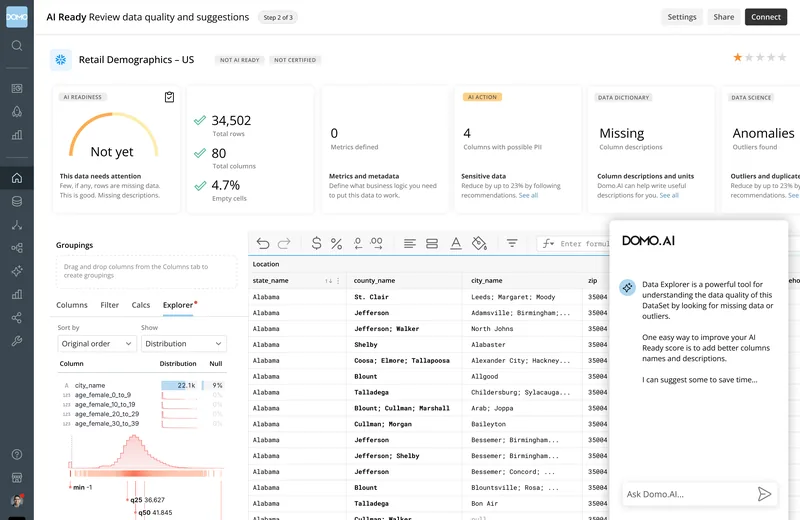
Task: Open the user profile avatar
Action: 17,501
